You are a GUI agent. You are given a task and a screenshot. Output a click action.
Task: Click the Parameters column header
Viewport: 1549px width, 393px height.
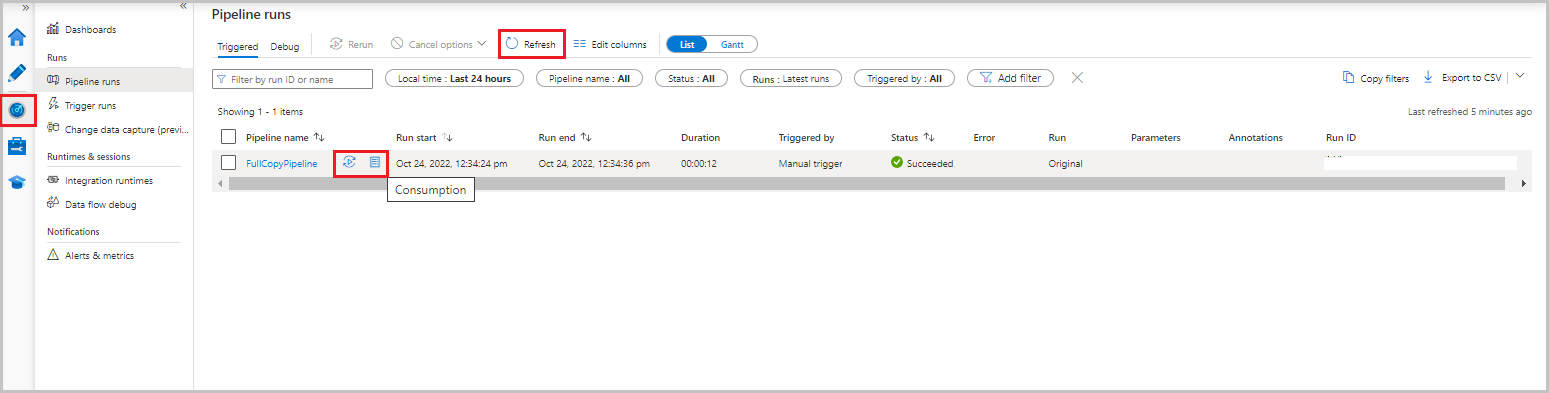click(x=1155, y=137)
